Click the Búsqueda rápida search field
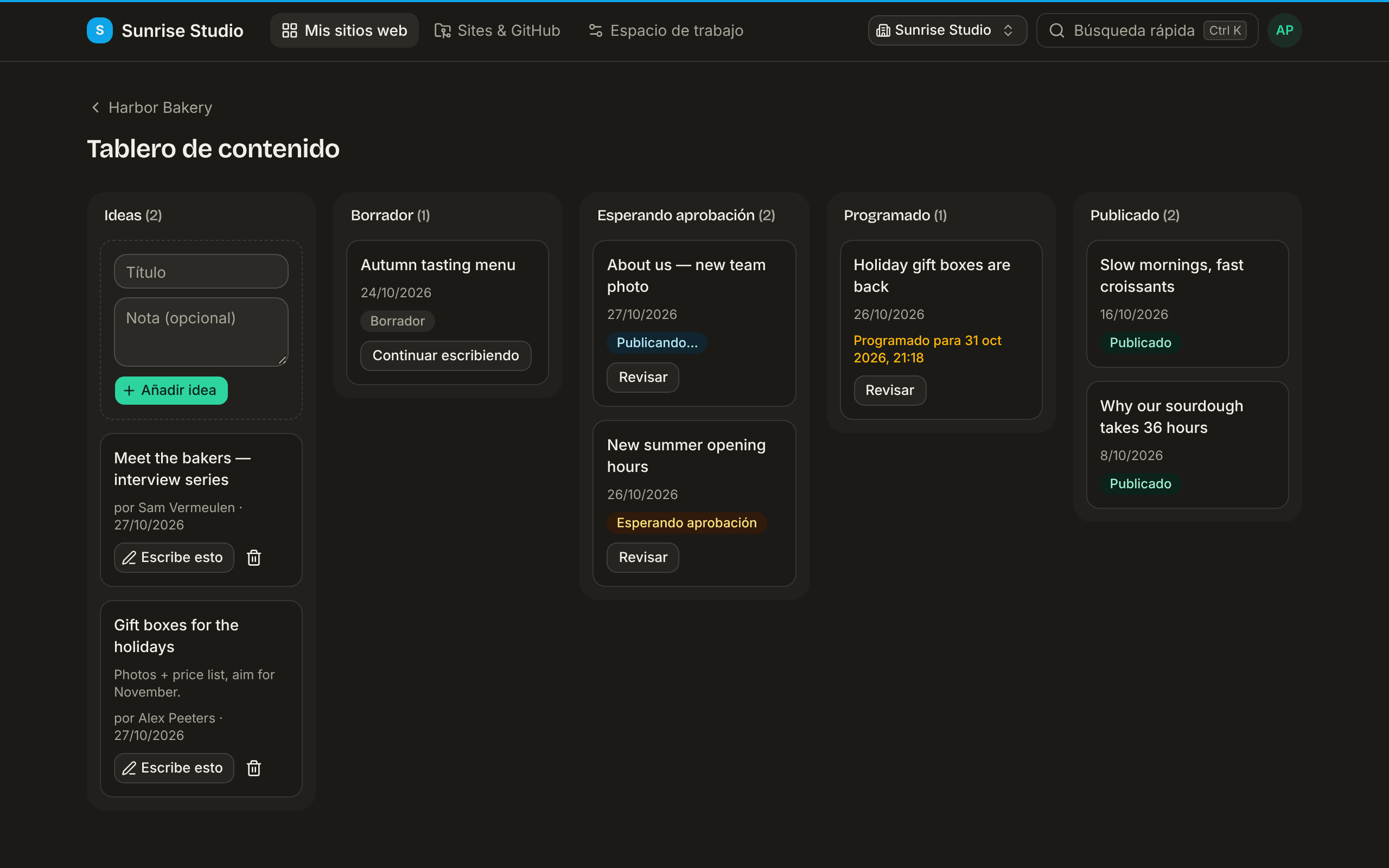 [x=1147, y=30]
